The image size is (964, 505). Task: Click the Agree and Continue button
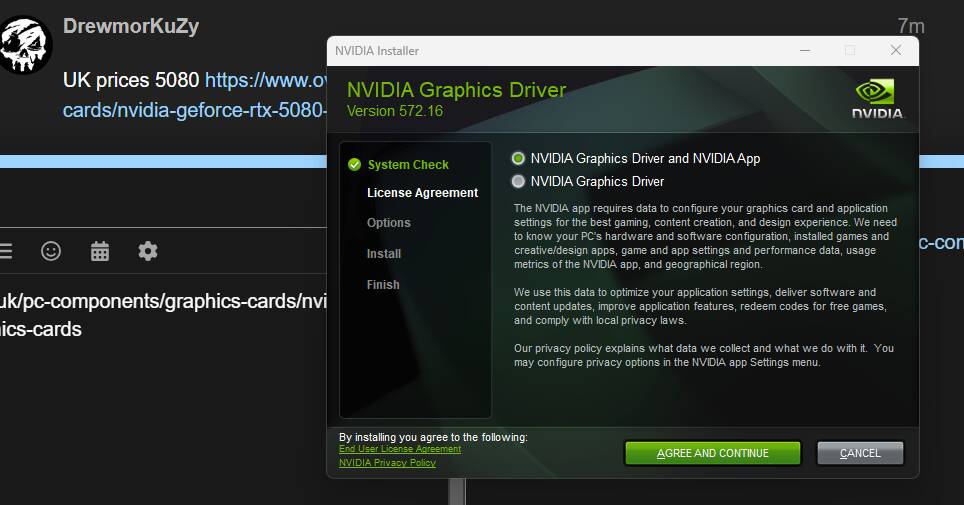point(713,453)
